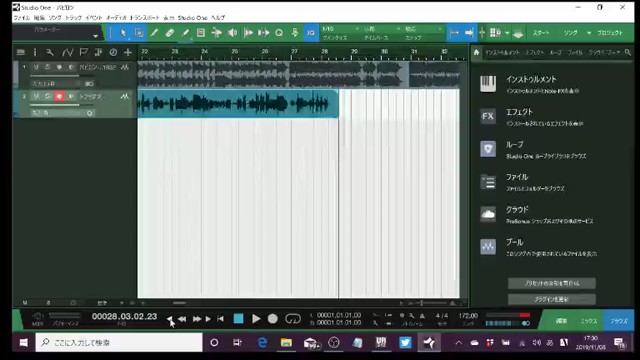This screenshot has height=360, width=640.
Task: Click the wrench track options icon
Action: click(x=50, y=52)
